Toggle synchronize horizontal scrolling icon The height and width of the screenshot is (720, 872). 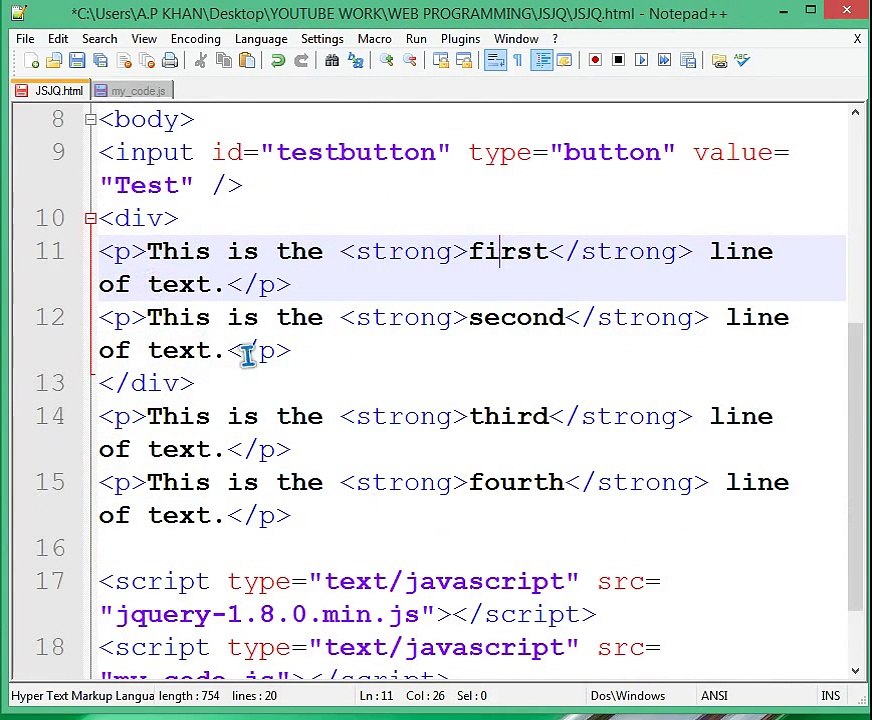[x=464, y=60]
